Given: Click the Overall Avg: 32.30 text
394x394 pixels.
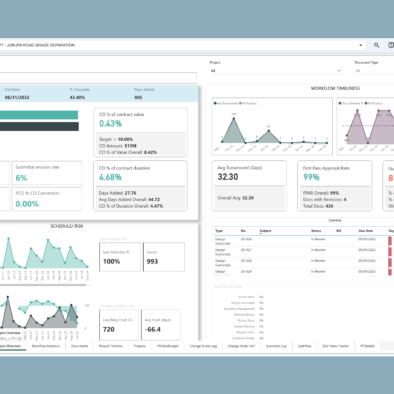Looking at the screenshot, I should coord(236,198).
